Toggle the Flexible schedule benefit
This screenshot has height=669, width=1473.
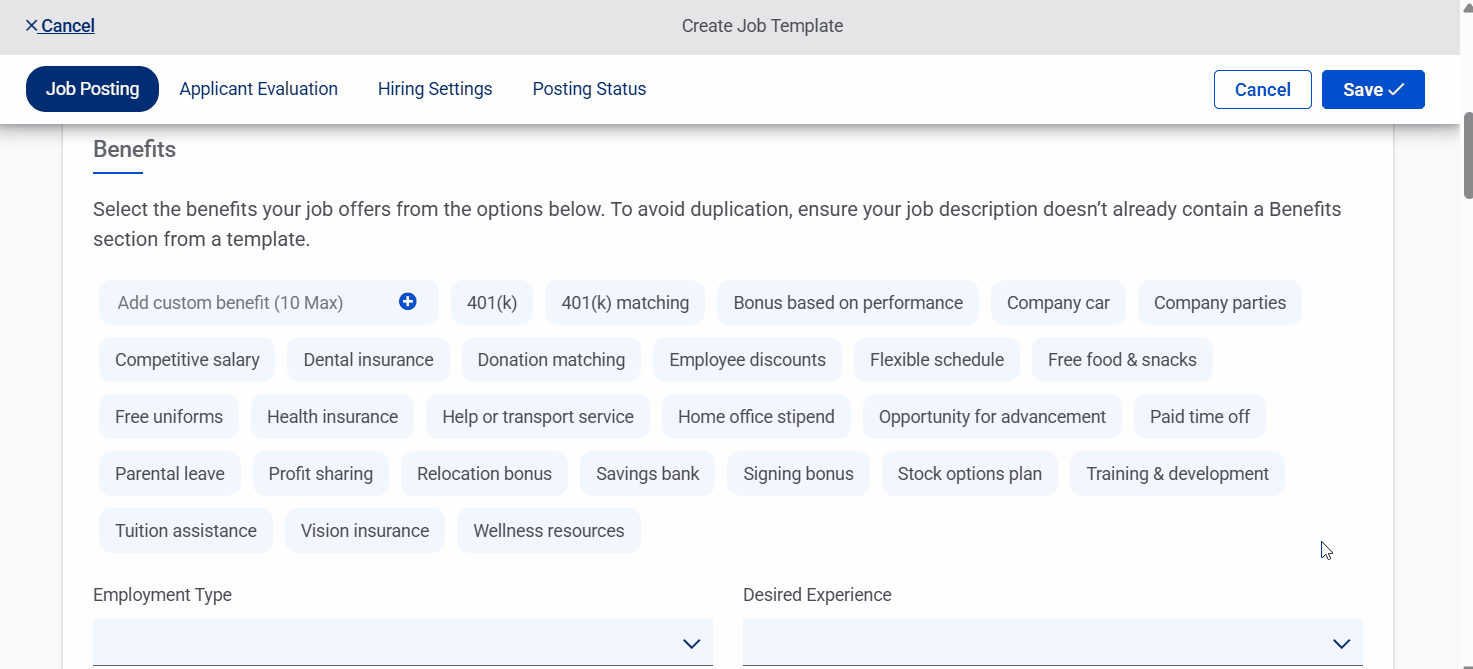(936, 359)
